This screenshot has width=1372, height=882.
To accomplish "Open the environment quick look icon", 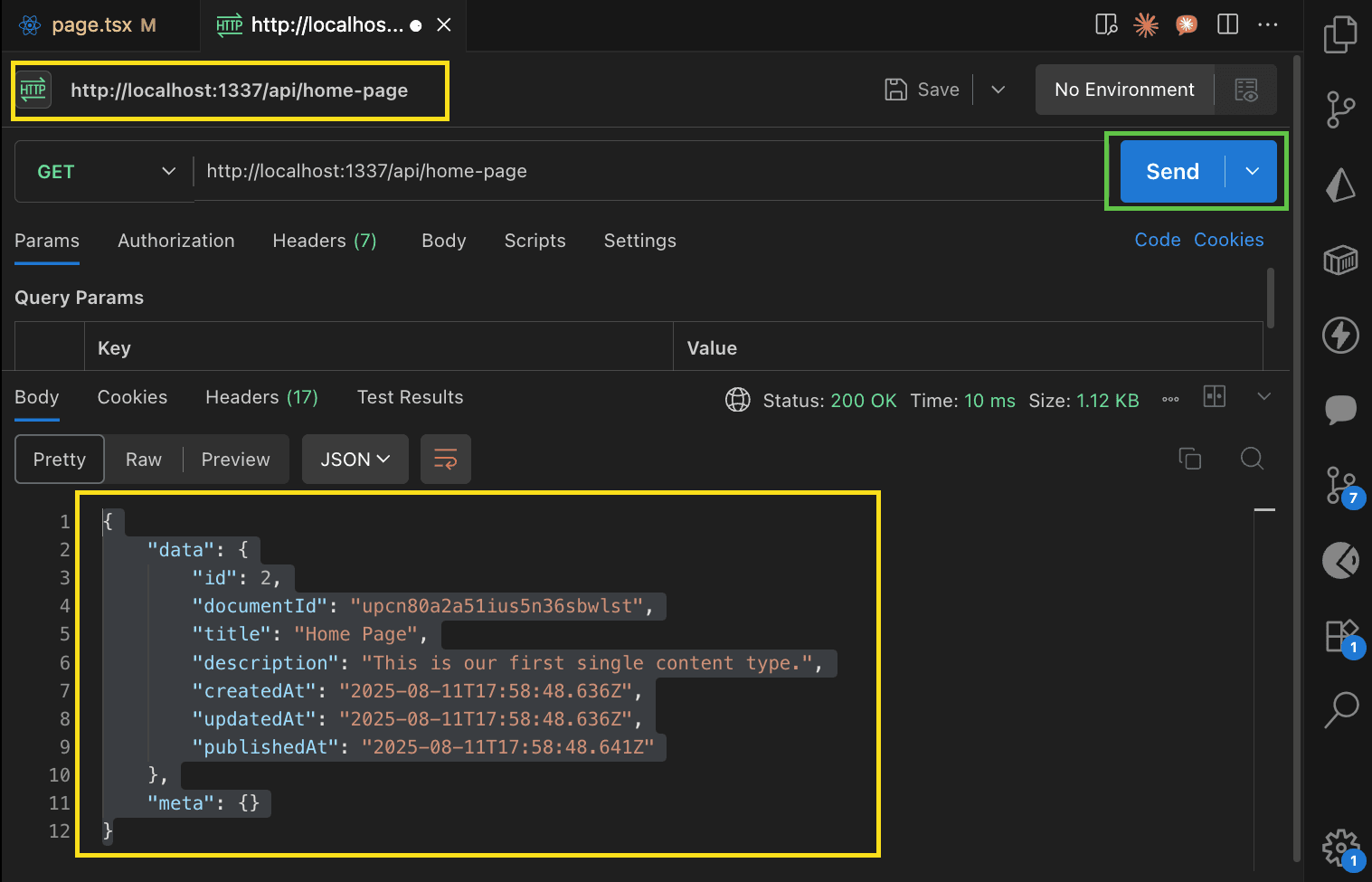I will [1245, 90].
